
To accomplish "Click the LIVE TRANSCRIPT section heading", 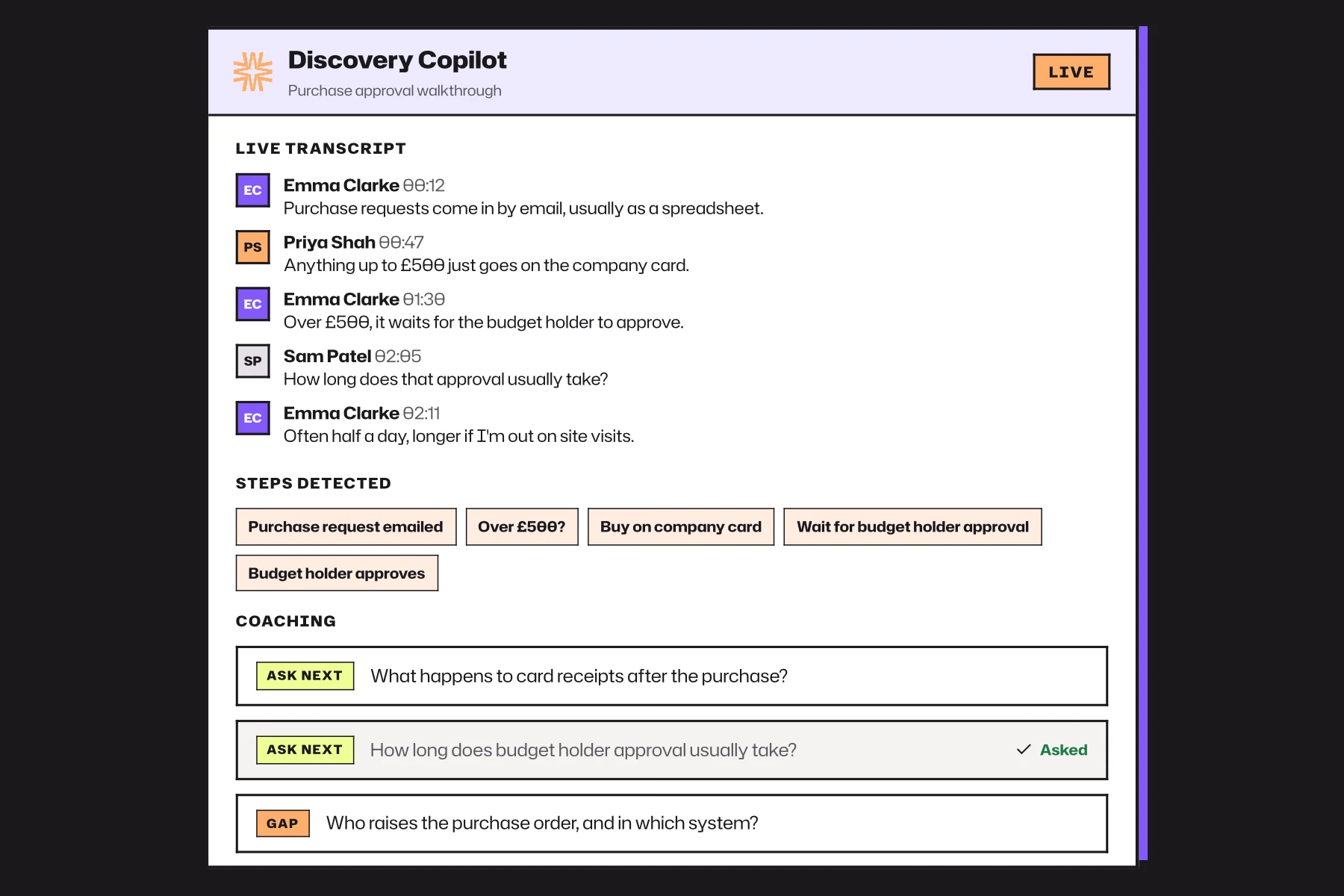I will coord(321,149).
